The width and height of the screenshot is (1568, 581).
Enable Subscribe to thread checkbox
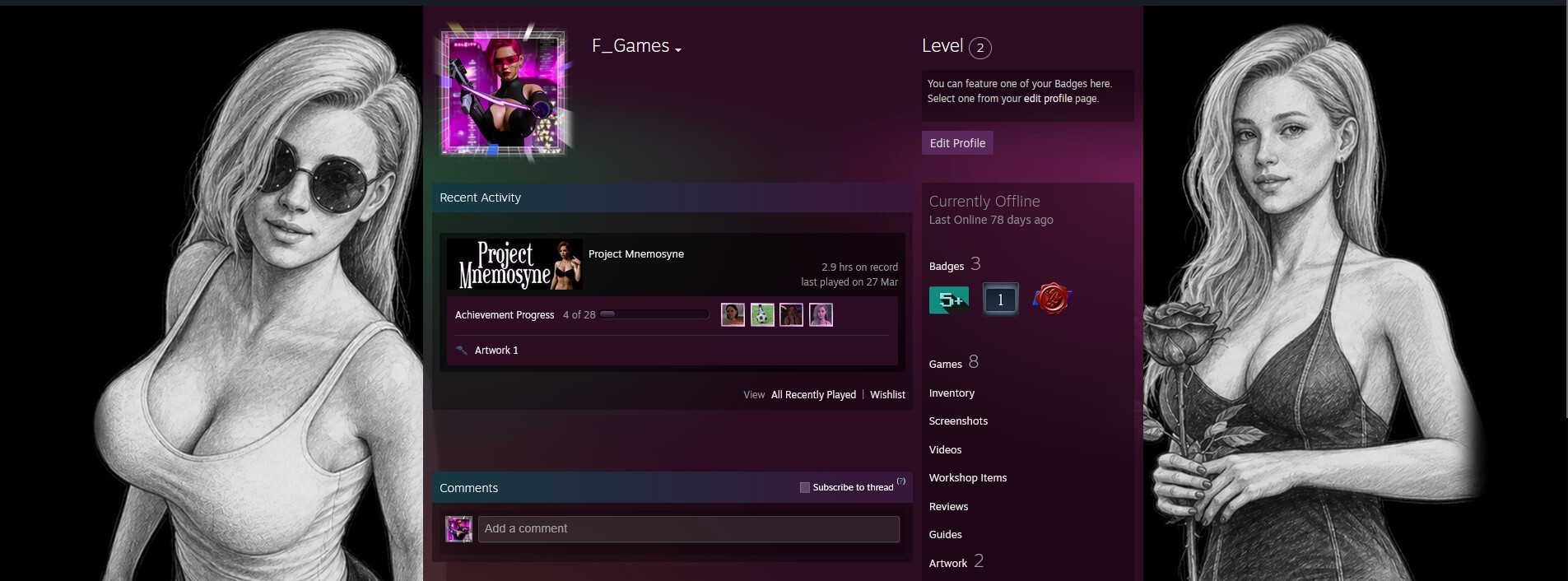(805, 488)
